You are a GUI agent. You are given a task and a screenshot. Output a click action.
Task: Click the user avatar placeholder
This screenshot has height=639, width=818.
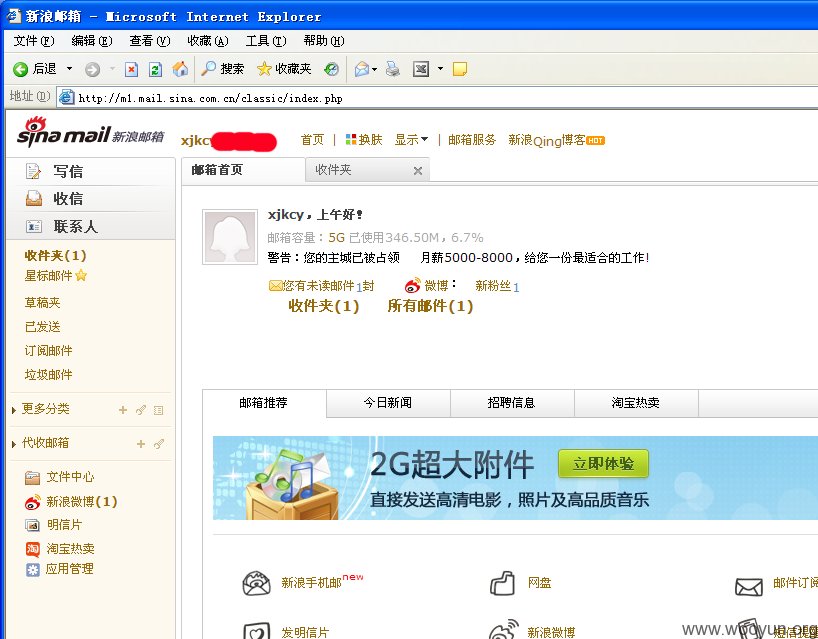pyautogui.click(x=230, y=237)
